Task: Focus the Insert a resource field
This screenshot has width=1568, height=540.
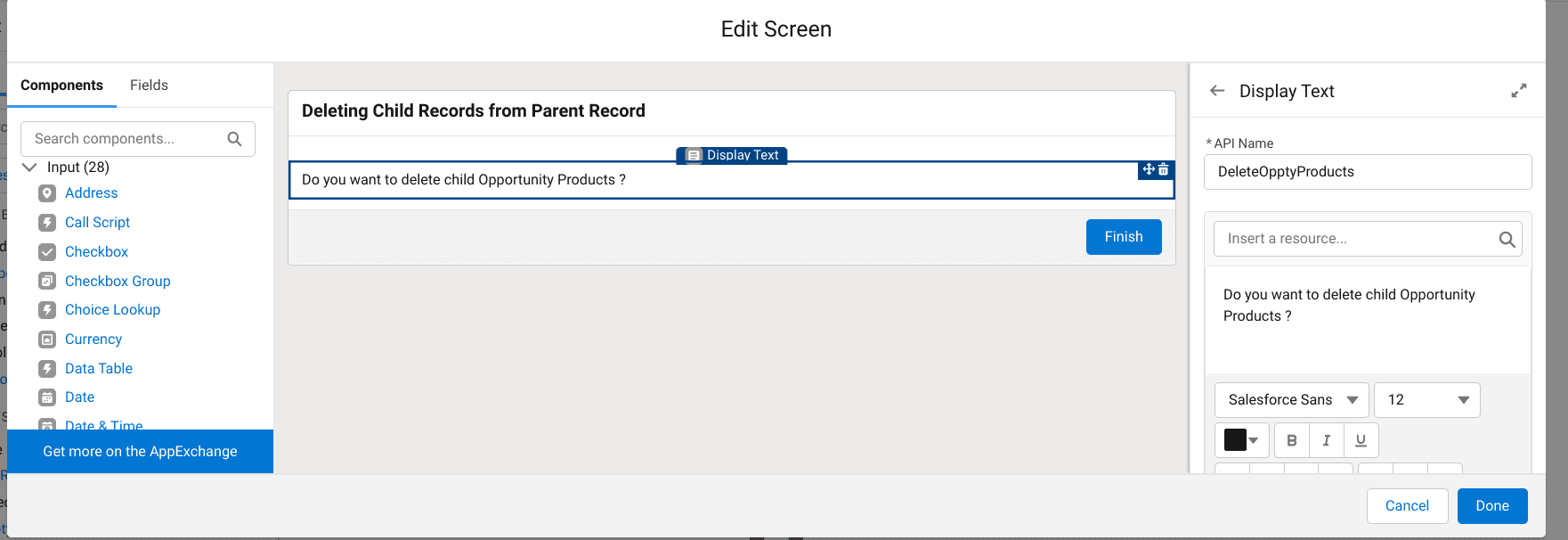Action: click(x=1368, y=239)
